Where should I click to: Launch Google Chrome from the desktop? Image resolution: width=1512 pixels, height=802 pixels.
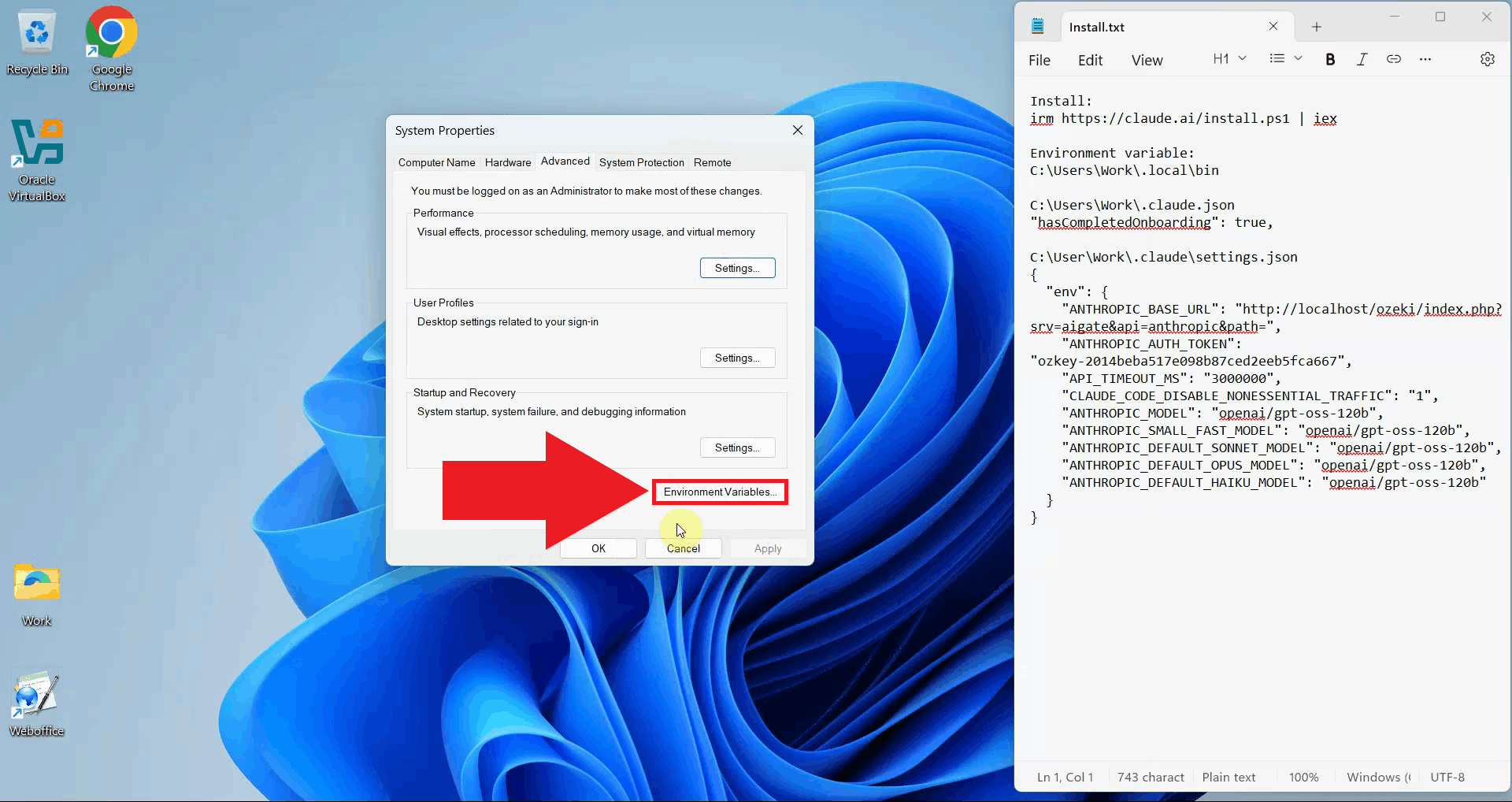click(110, 33)
